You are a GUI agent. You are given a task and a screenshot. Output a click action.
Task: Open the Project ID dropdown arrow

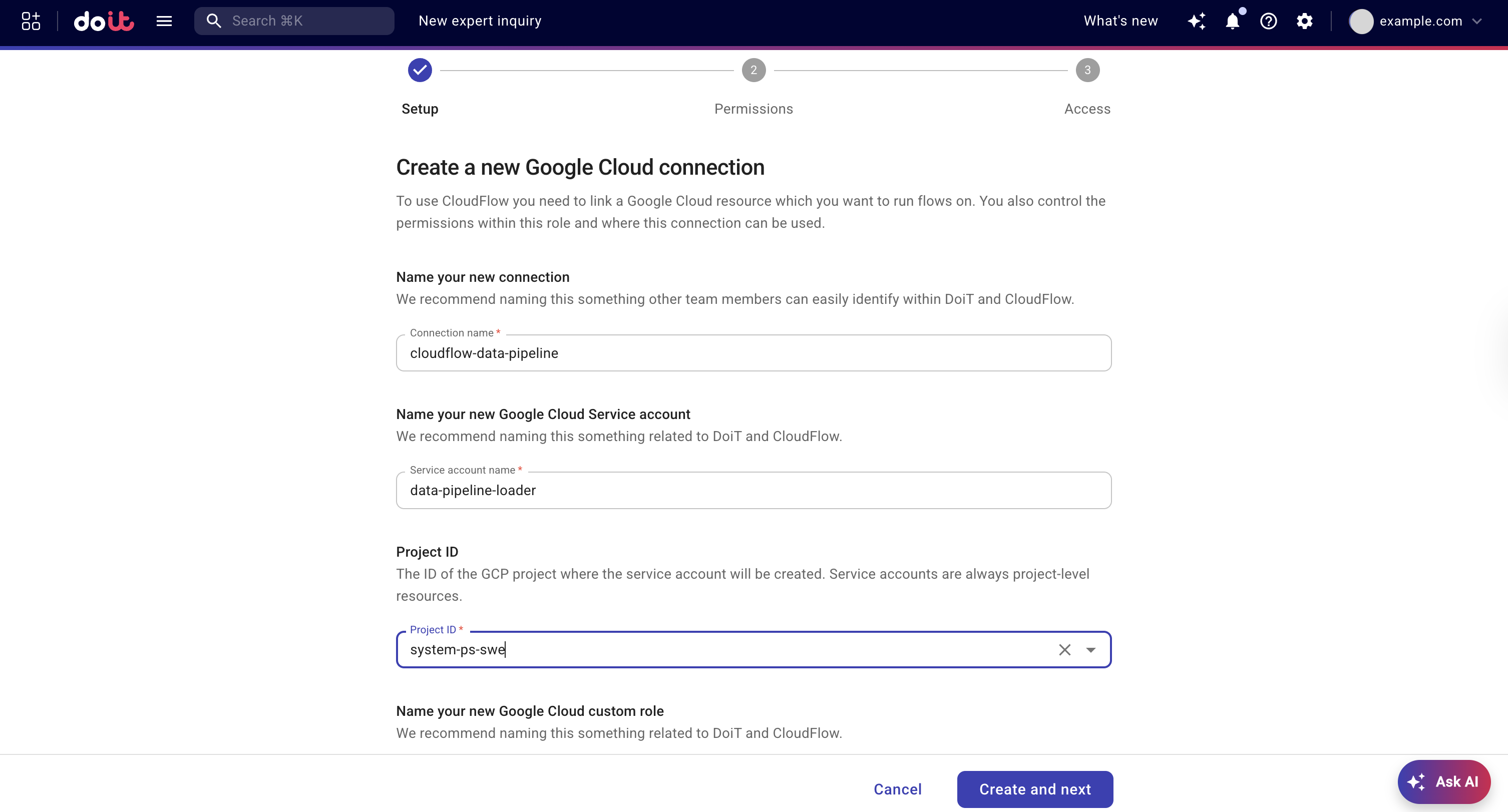click(1090, 650)
